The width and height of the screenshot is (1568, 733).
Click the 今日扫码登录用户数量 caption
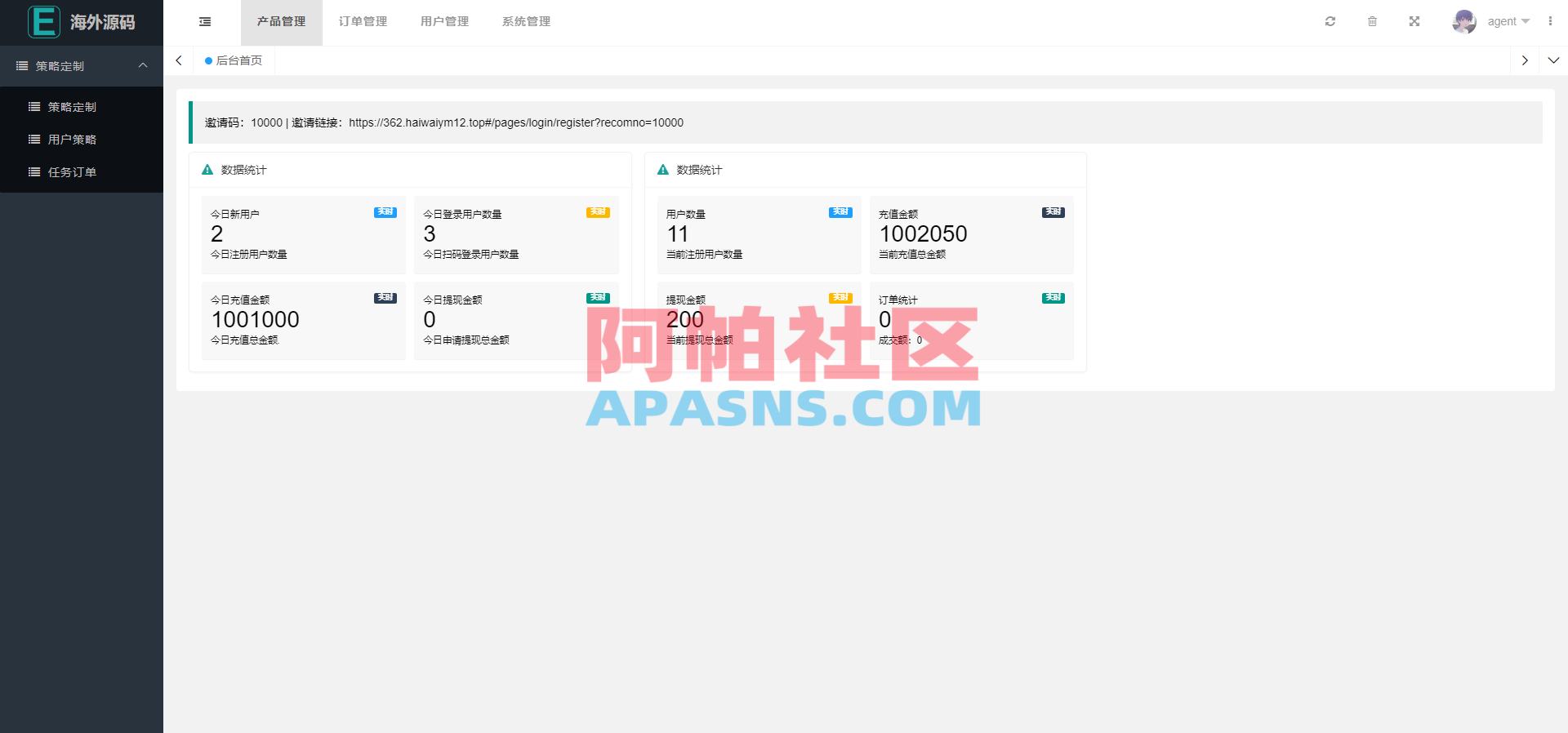(x=471, y=255)
